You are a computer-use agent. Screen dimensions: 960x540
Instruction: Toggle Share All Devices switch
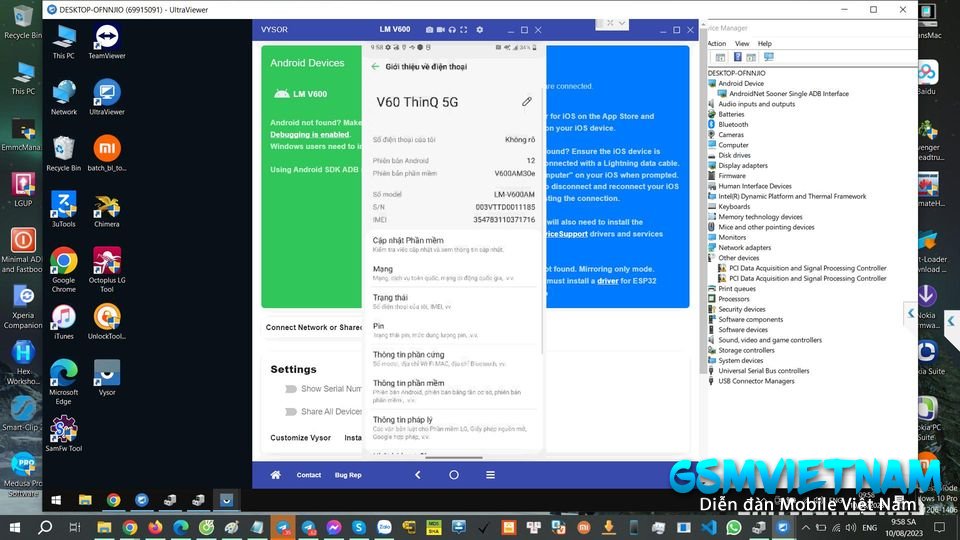291,411
